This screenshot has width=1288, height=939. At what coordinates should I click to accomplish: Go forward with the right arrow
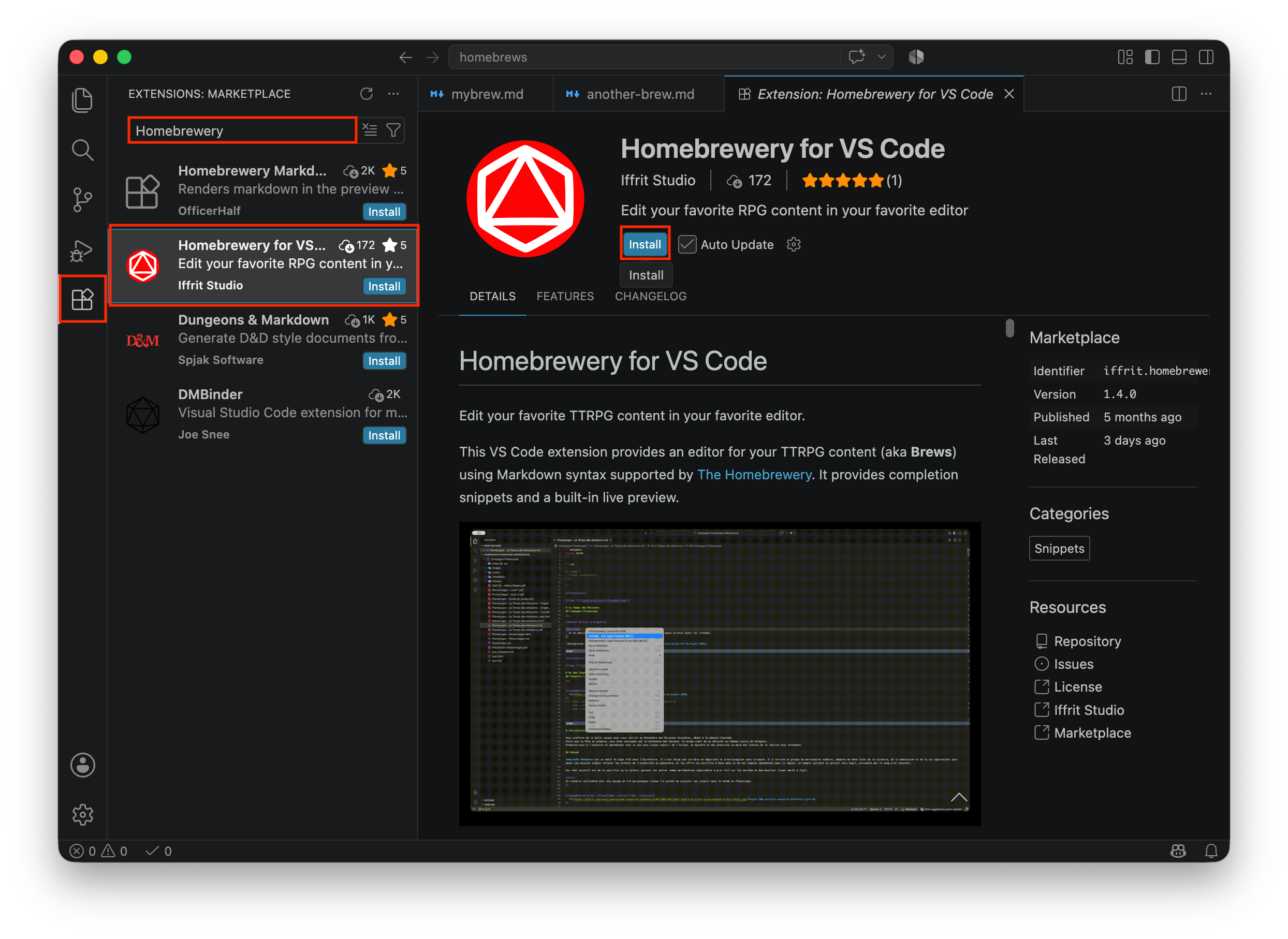coord(433,57)
